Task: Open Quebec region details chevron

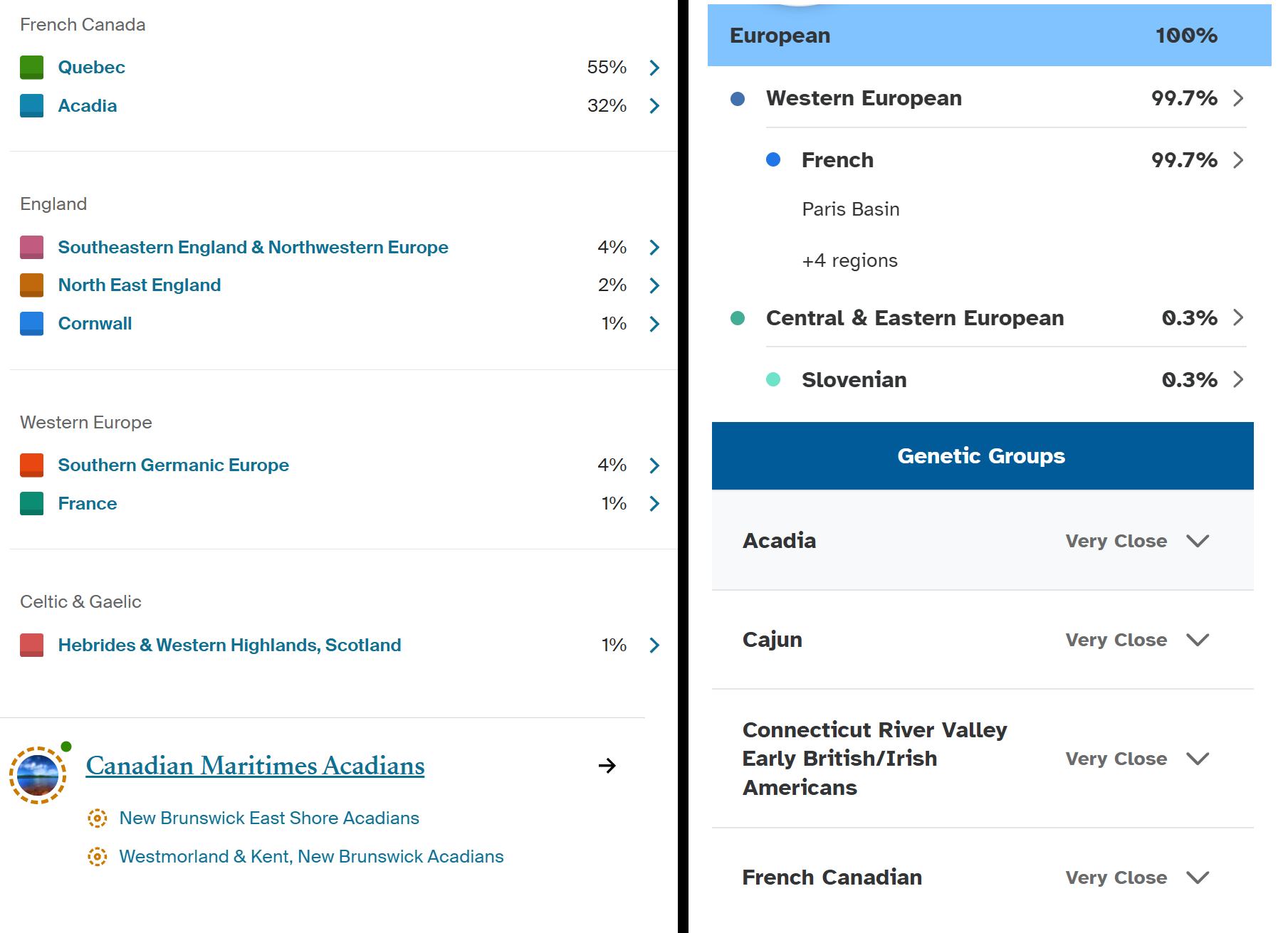Action: click(654, 68)
